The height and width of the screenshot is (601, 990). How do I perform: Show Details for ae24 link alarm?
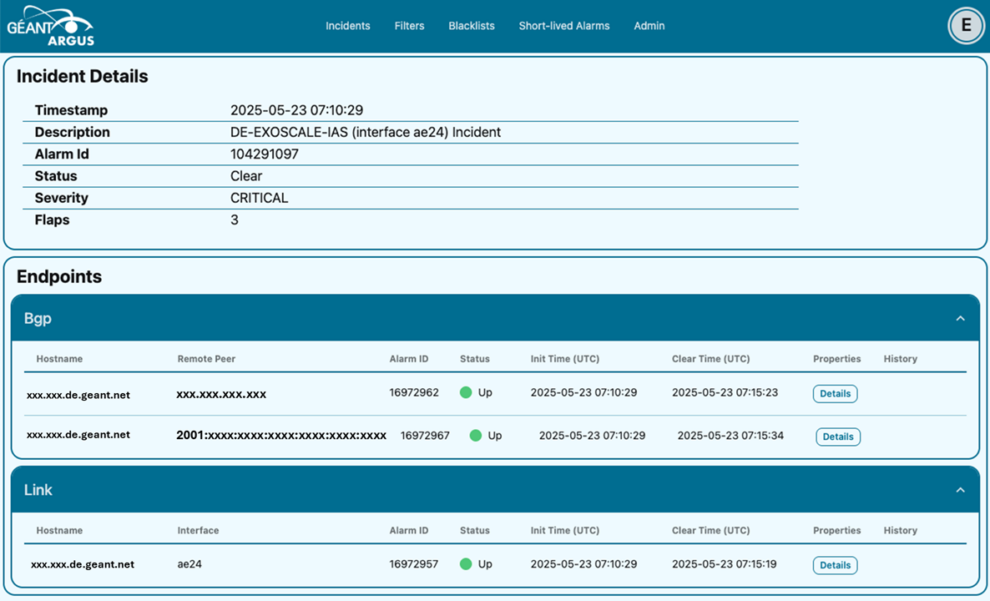[x=834, y=565]
